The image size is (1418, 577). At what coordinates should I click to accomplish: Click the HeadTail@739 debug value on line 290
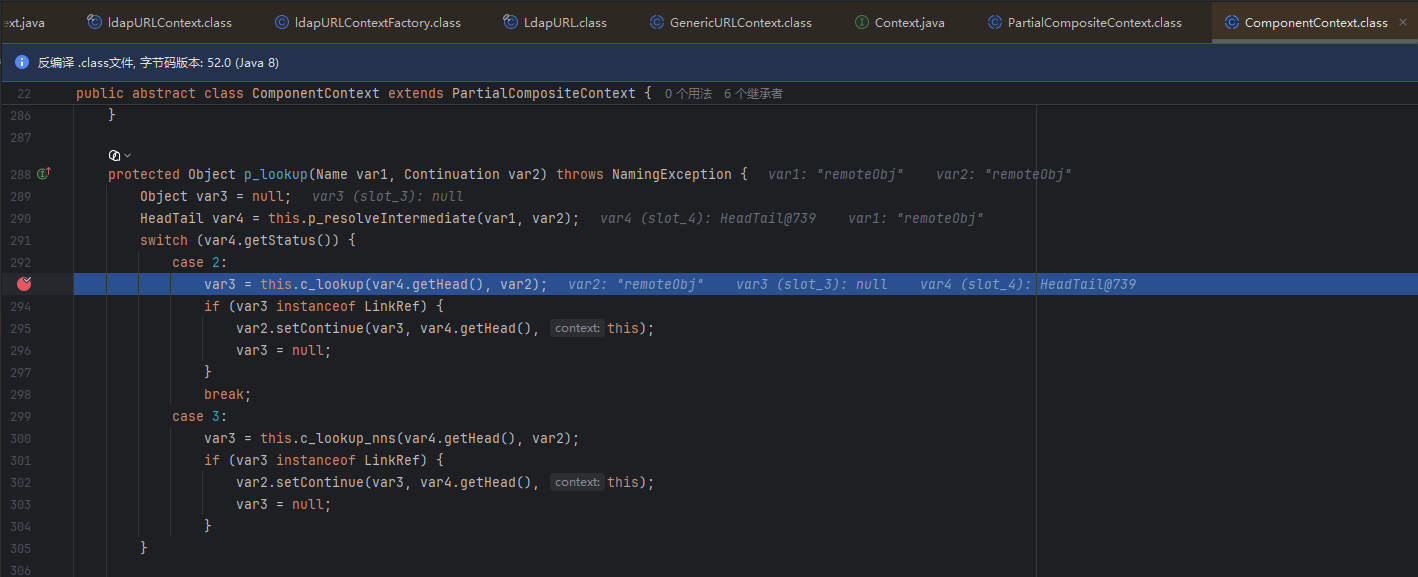tap(768, 218)
